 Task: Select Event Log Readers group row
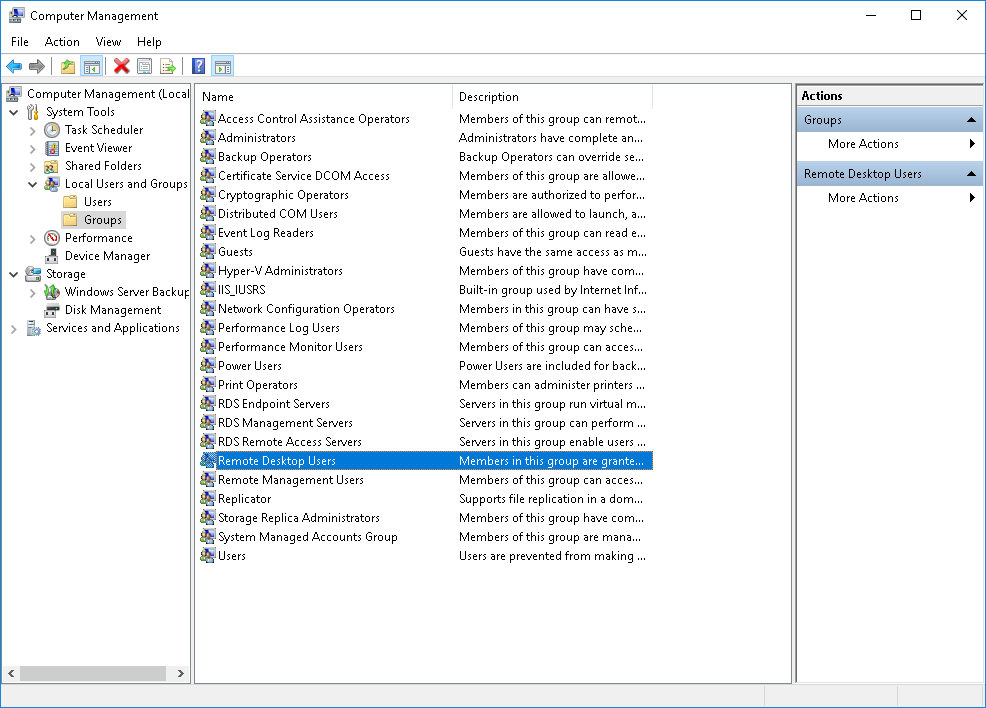(426, 233)
